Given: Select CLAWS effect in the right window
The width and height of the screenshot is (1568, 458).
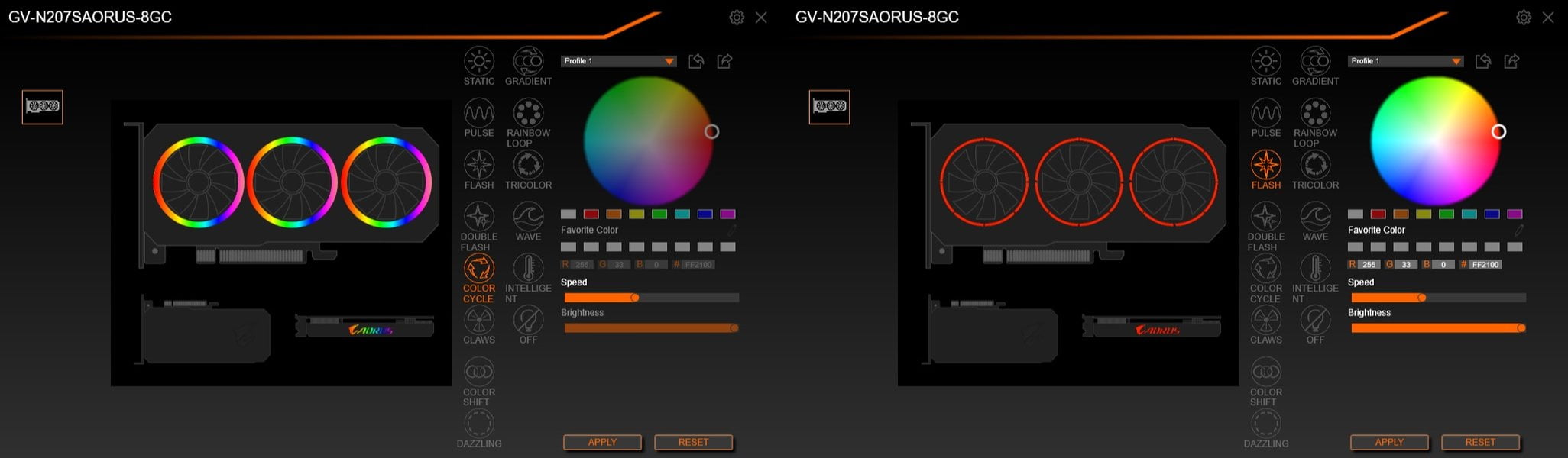Looking at the screenshot, I should (x=1266, y=320).
